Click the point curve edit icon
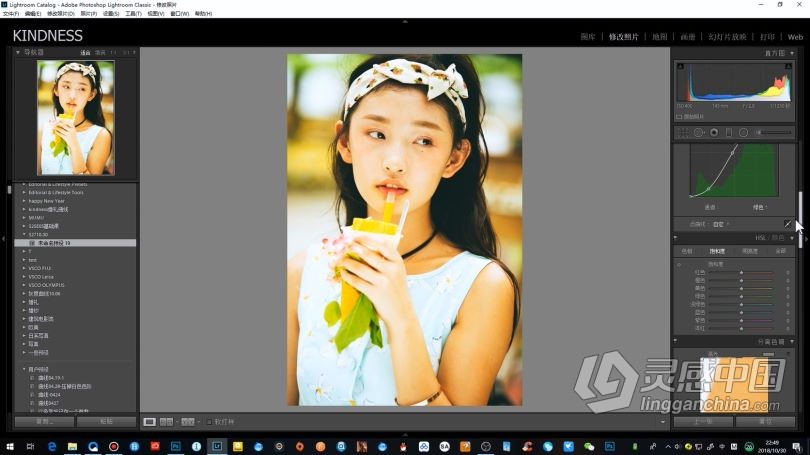Screen dimensions: 810x455 click(788, 224)
